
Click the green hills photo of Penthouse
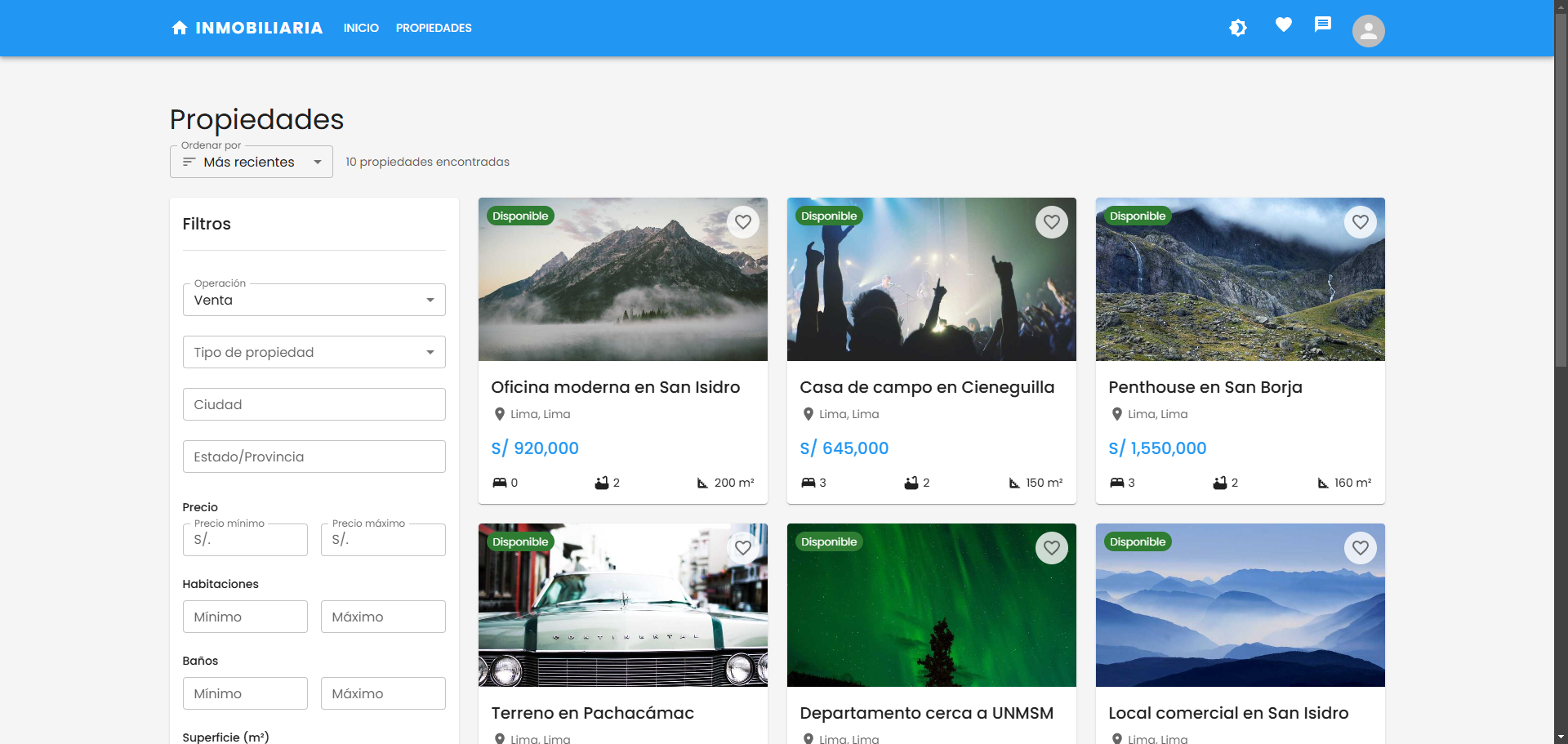1241,279
